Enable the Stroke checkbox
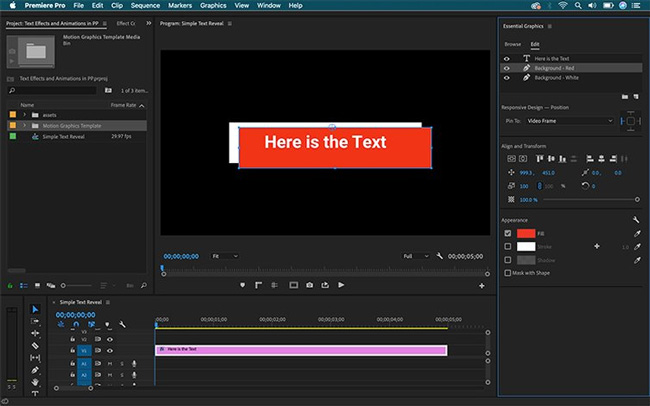Screen dimensions: 650x406 tap(507, 246)
